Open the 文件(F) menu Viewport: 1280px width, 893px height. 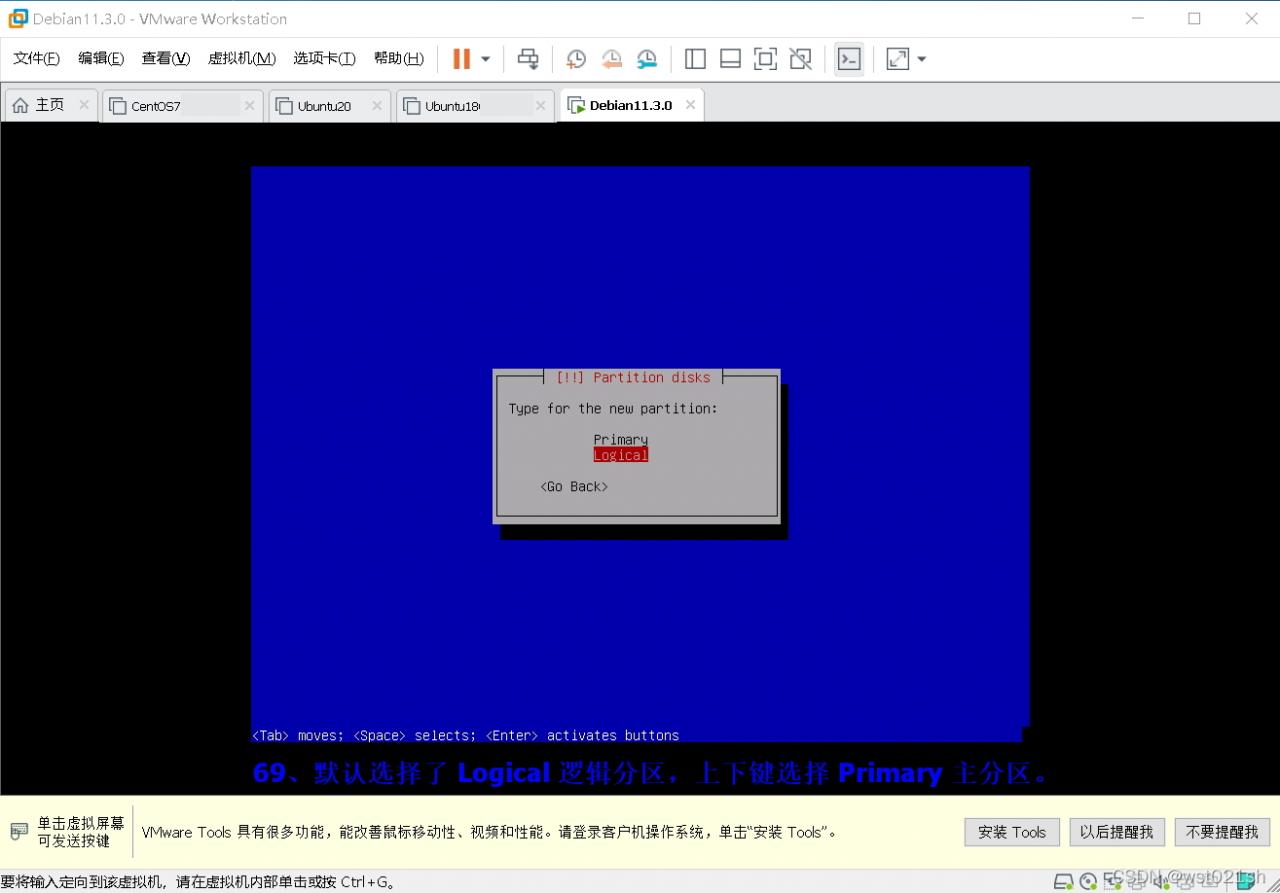(36, 58)
